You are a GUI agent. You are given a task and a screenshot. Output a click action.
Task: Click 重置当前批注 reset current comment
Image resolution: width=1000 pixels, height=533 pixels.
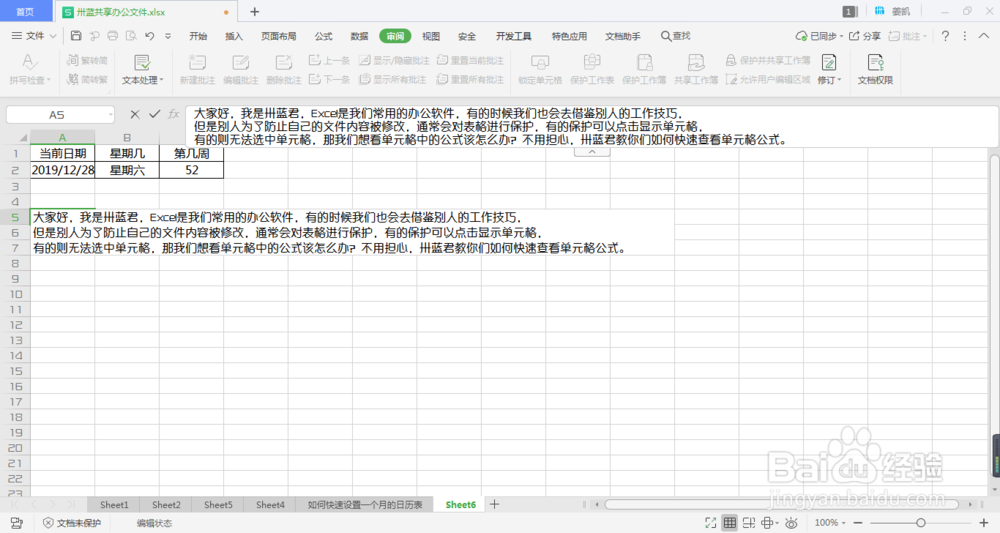(x=470, y=60)
